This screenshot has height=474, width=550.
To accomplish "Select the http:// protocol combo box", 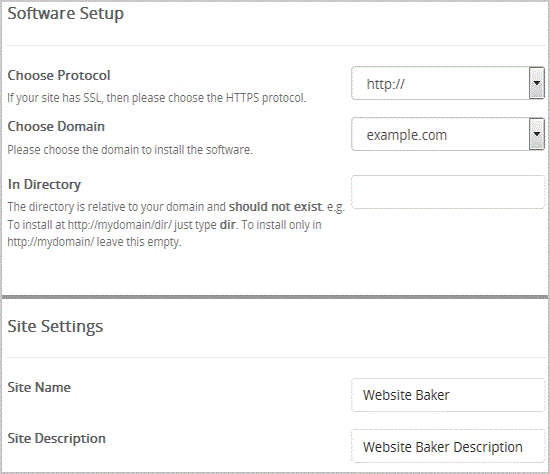I will point(448,83).
